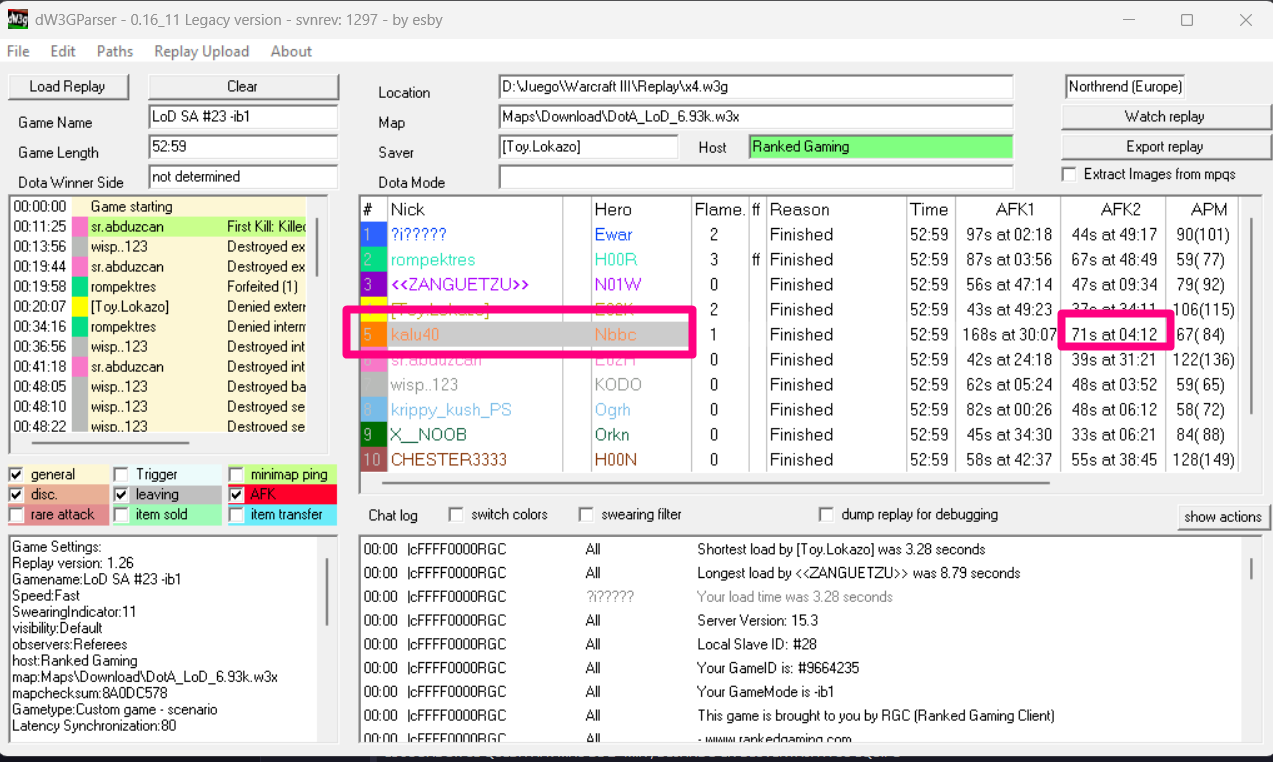Enable the item transfer checkbox

236,514
